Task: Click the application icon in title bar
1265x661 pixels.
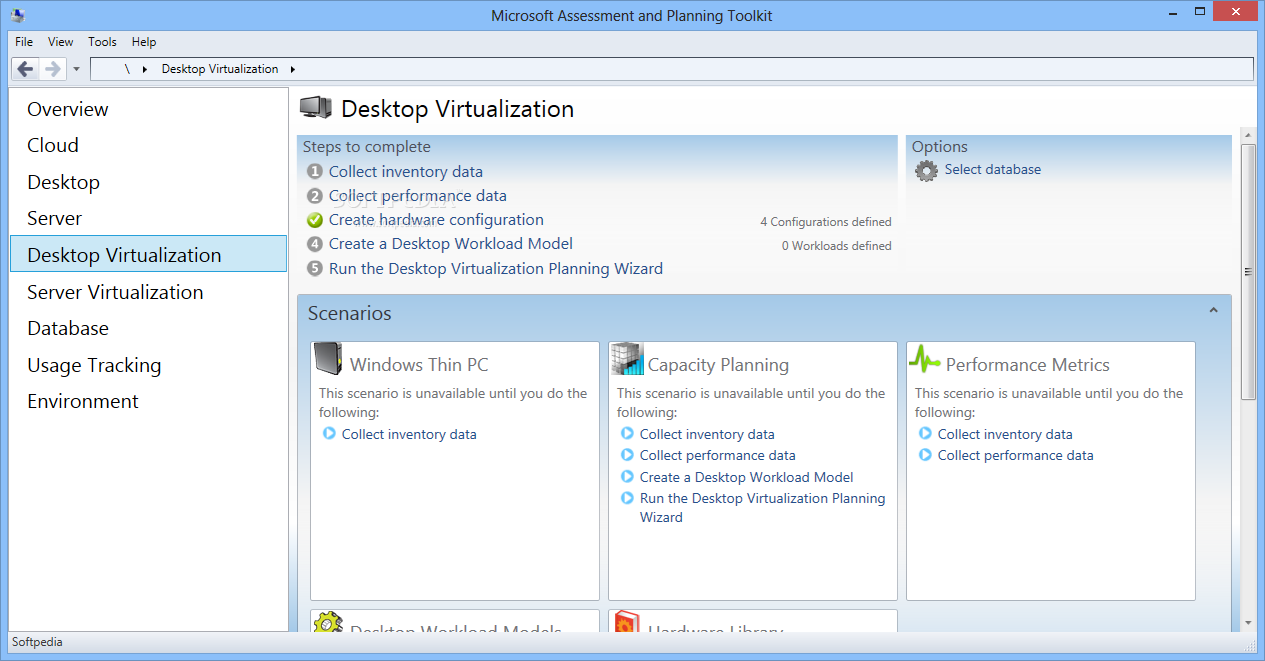Action: (18, 15)
